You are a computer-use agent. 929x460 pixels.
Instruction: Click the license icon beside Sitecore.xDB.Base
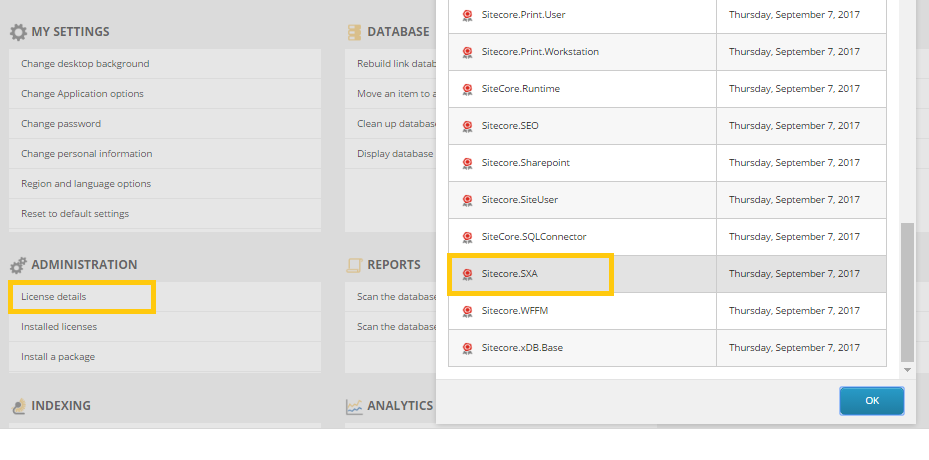coord(467,348)
